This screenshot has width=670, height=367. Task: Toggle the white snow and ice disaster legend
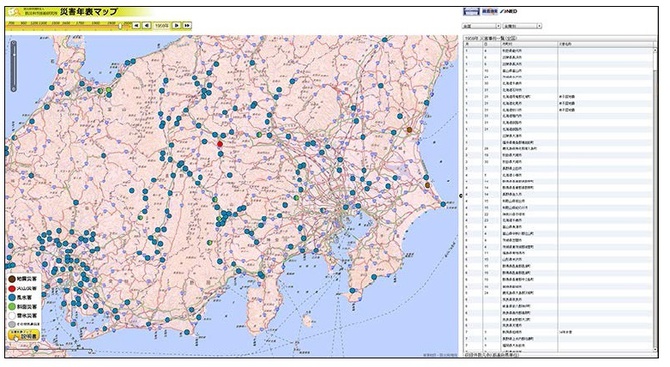coord(12,316)
